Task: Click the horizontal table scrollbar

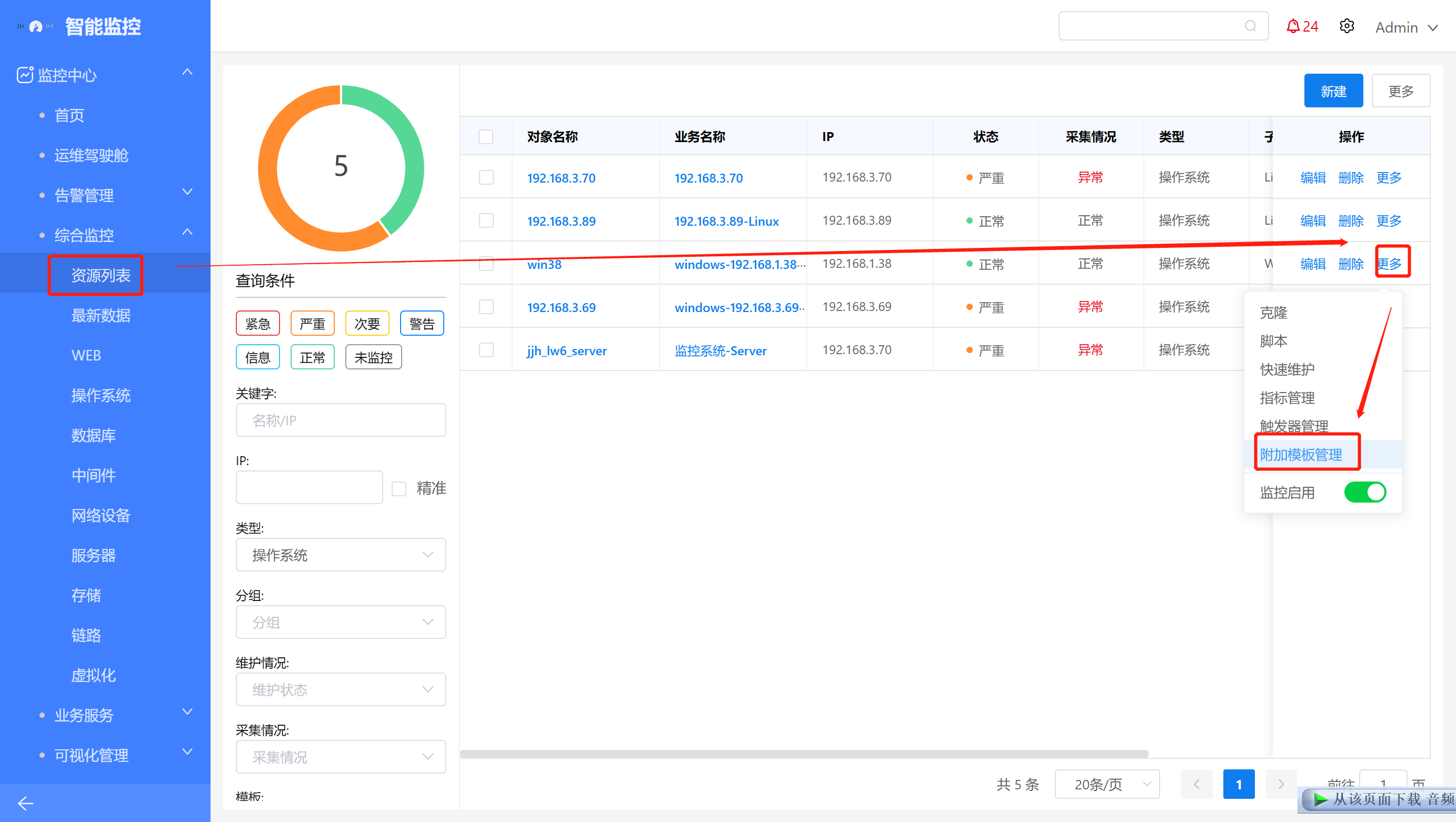Action: click(804, 754)
